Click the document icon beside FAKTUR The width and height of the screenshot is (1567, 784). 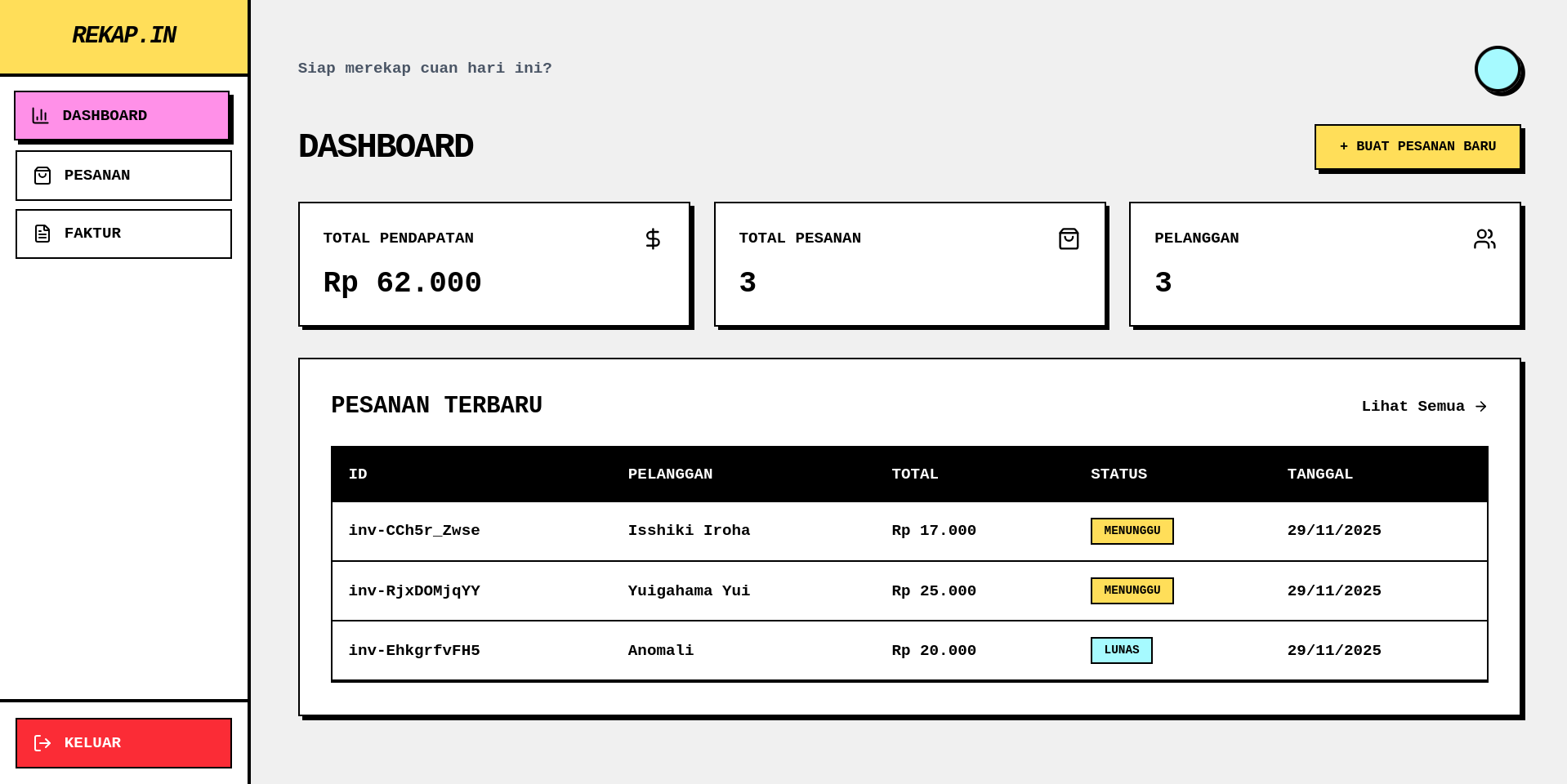pyautogui.click(x=42, y=233)
